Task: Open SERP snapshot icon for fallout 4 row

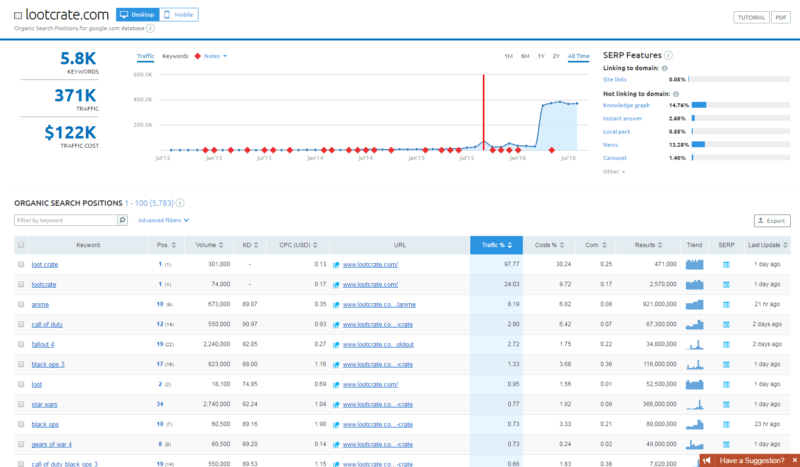Action: click(x=726, y=345)
